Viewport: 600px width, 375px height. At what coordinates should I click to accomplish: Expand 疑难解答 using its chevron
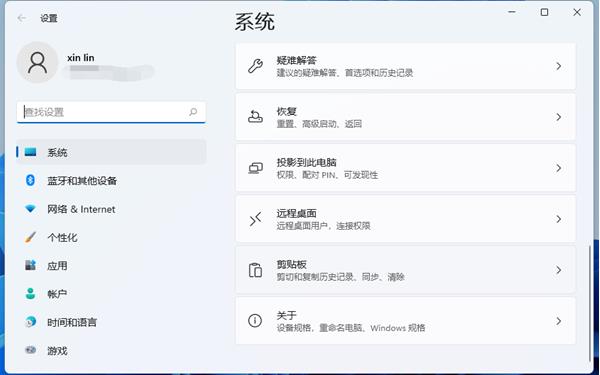click(559, 66)
